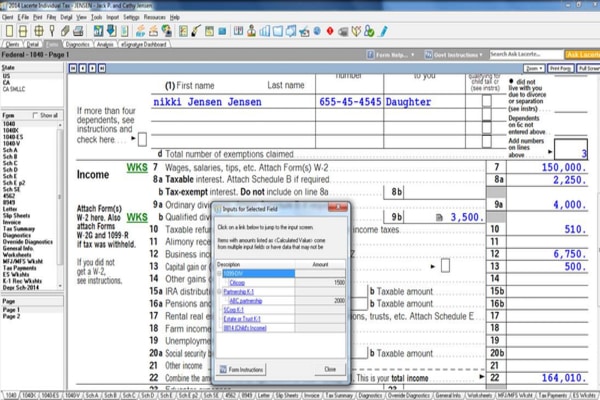Select Sch SE in the form list

pos(11,189)
